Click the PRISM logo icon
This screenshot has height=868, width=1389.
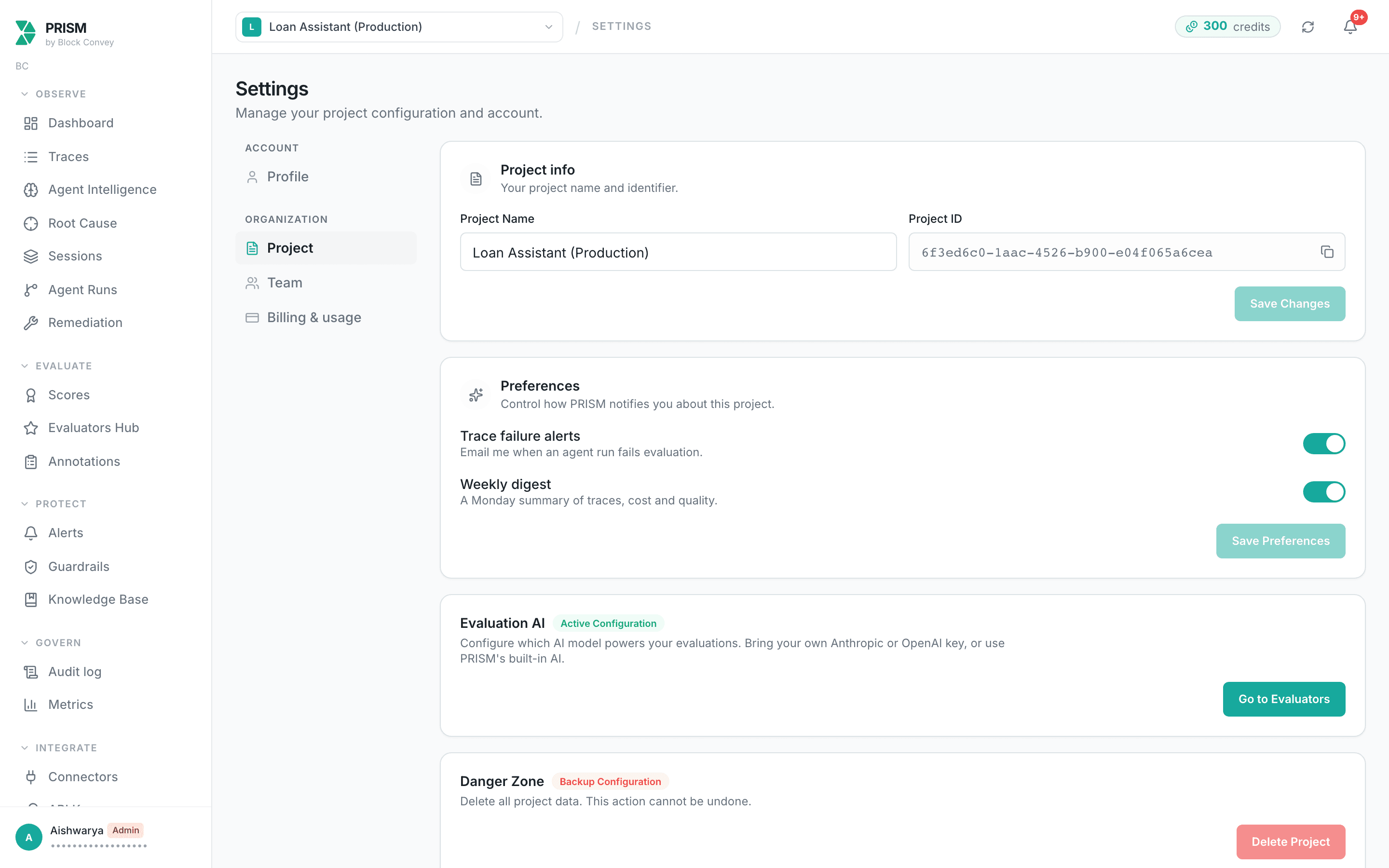25,33
